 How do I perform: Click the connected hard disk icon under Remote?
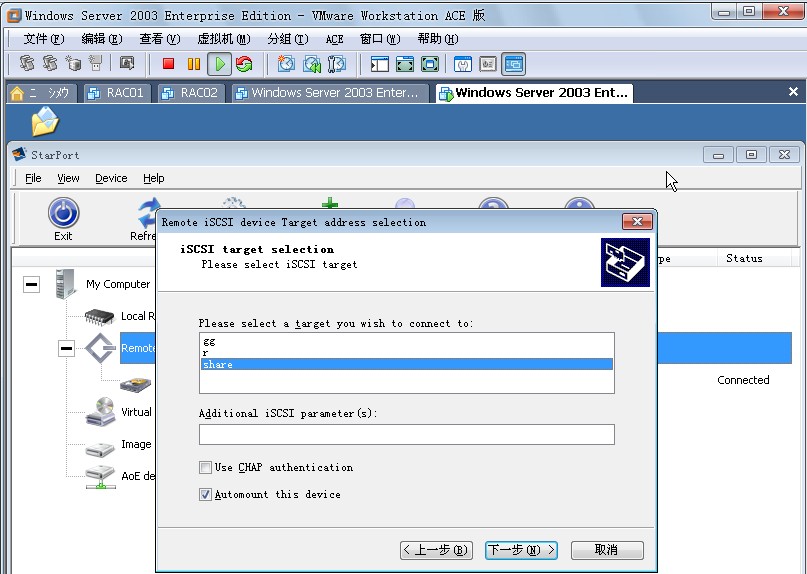135,385
